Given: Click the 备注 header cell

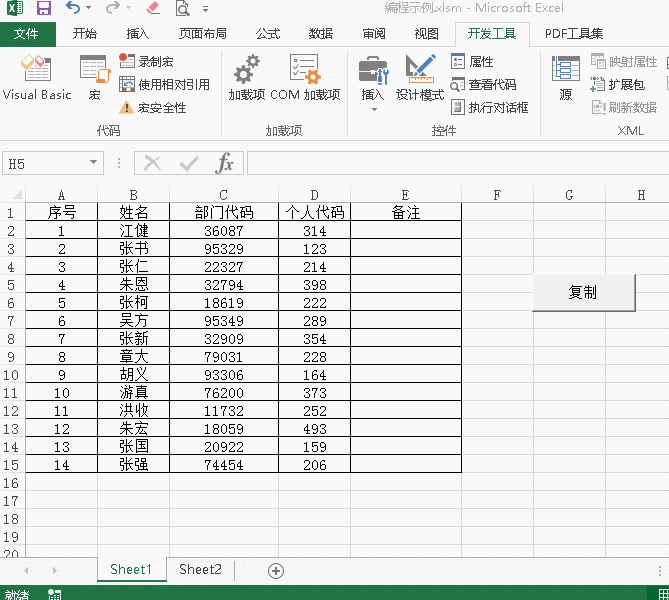Looking at the screenshot, I should coord(406,212).
